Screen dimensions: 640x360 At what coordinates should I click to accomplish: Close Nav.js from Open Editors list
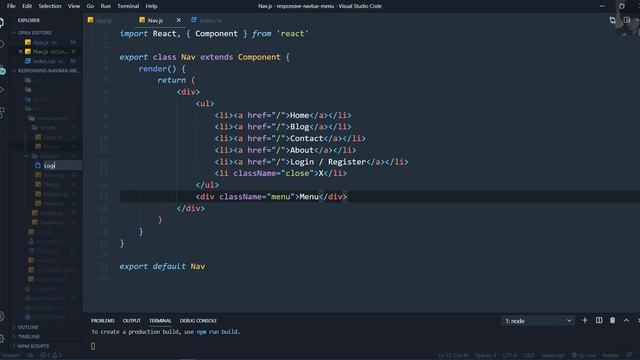pyautogui.click(x=20, y=51)
